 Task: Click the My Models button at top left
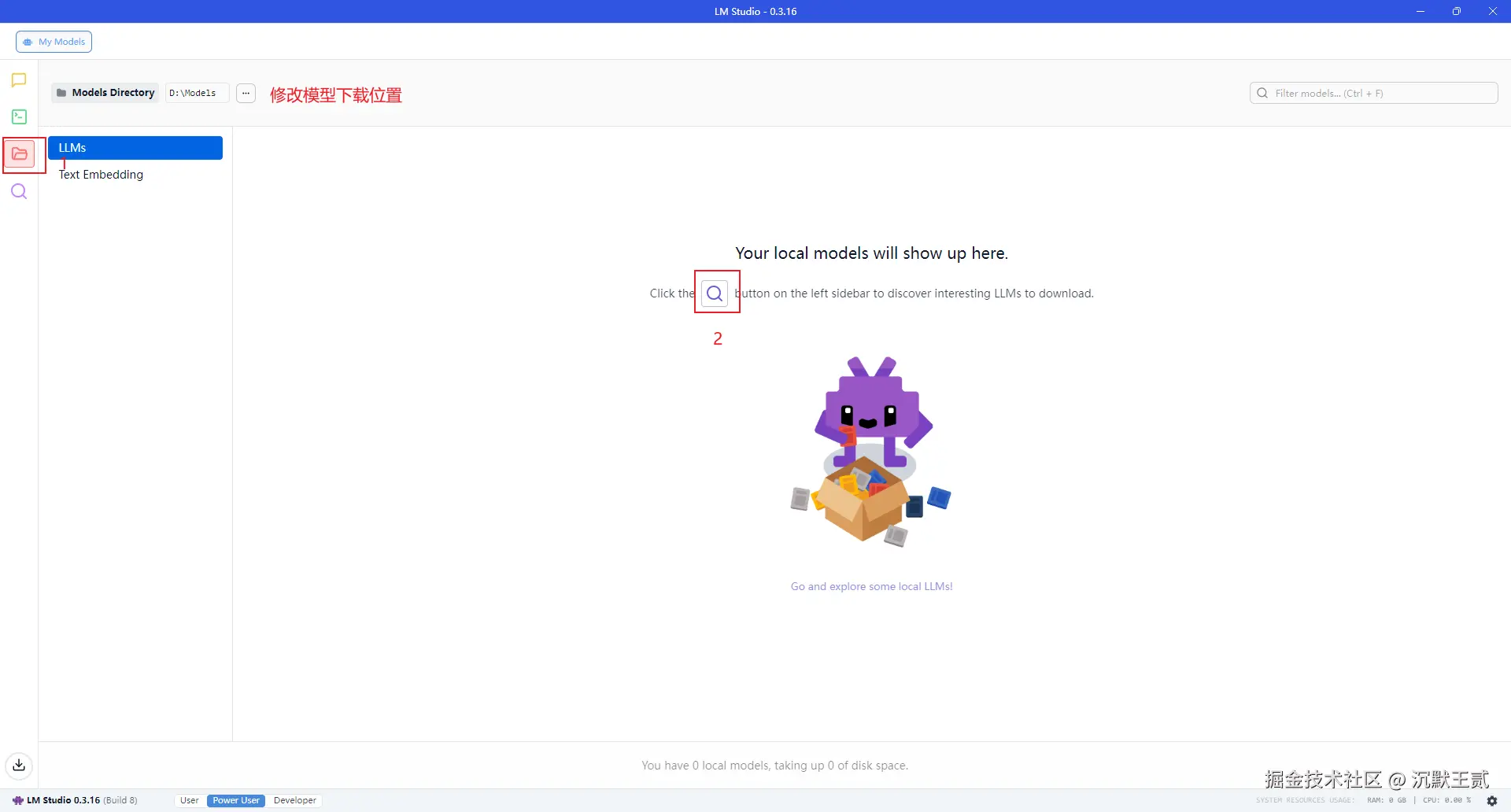point(54,42)
